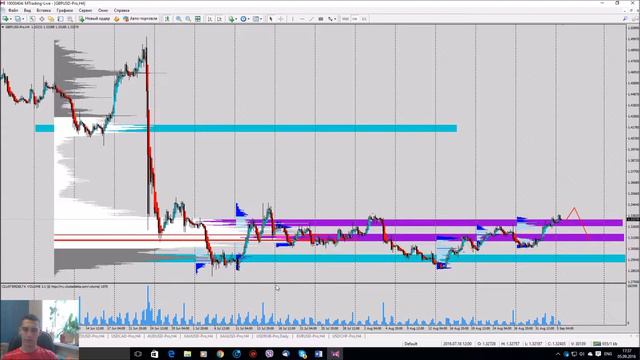The height and width of the screenshot is (360, 640).
Task: Open File Explorer from the taskbar
Action: pos(187,354)
